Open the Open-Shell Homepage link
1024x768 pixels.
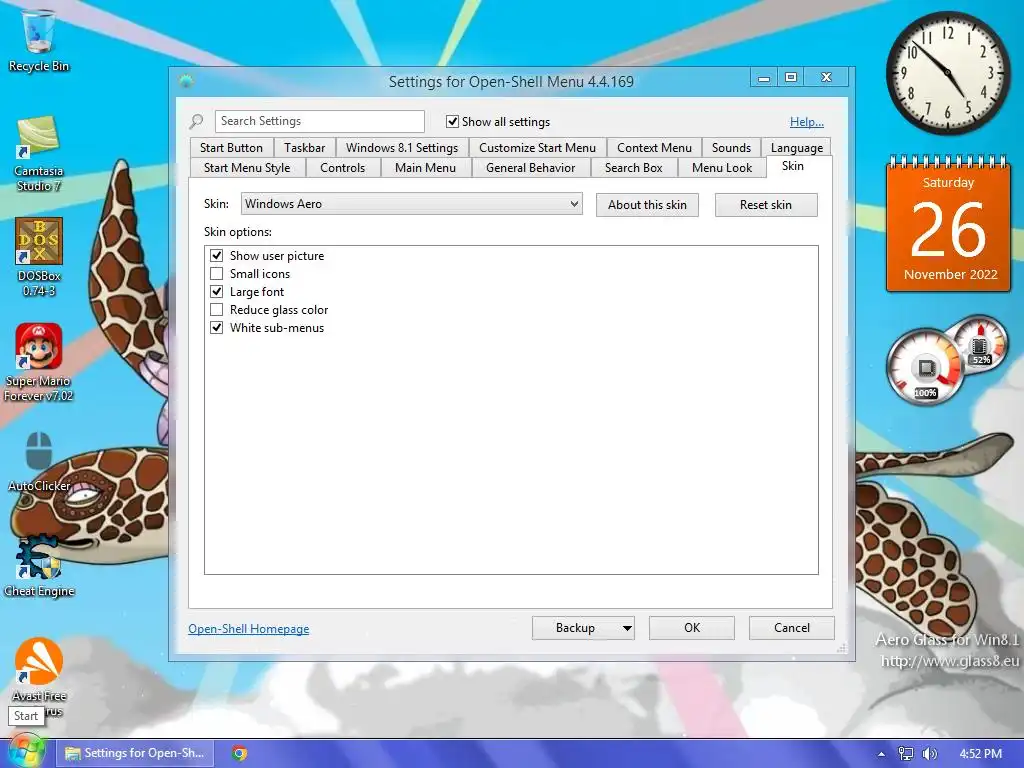tap(249, 629)
